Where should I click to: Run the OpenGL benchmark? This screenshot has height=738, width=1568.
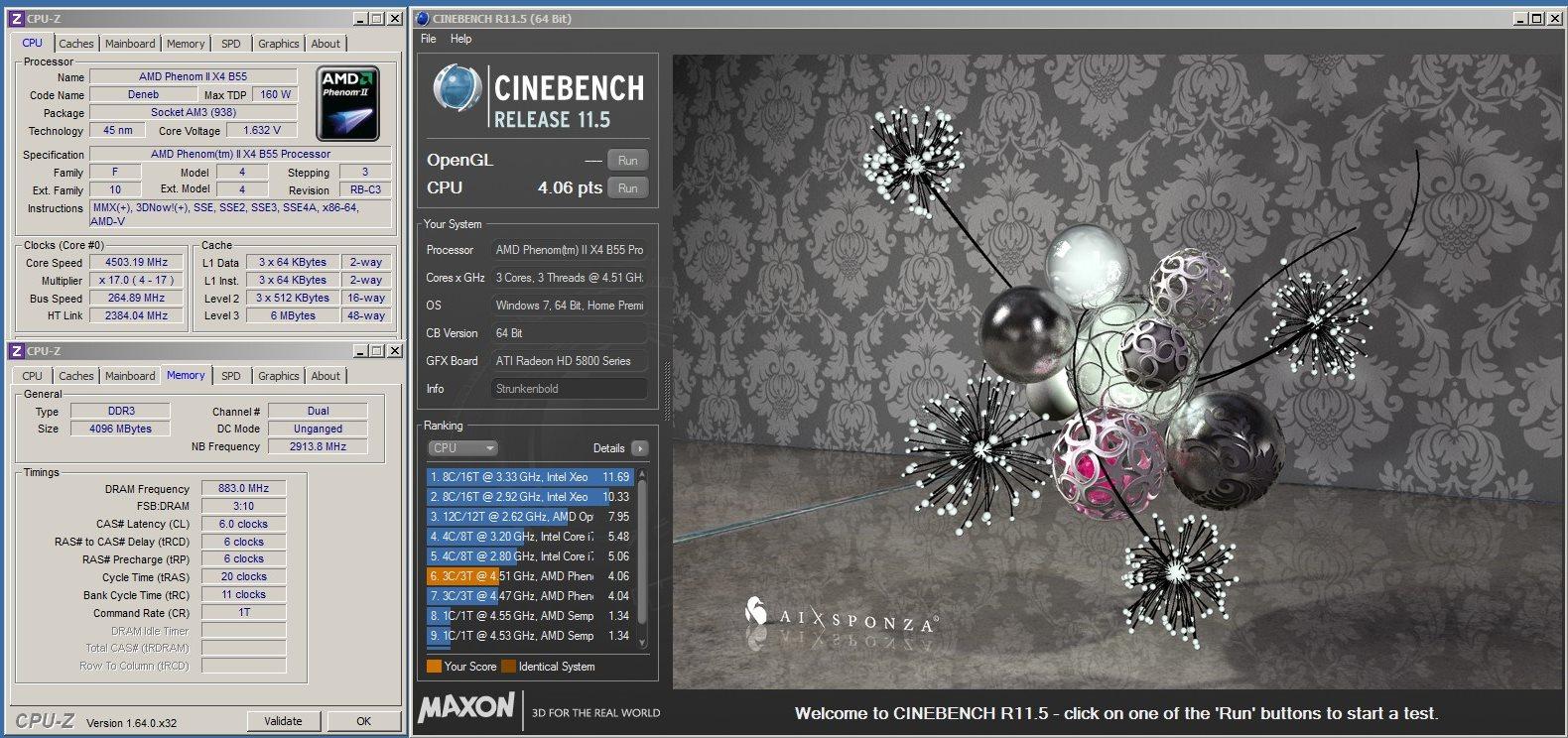click(628, 161)
